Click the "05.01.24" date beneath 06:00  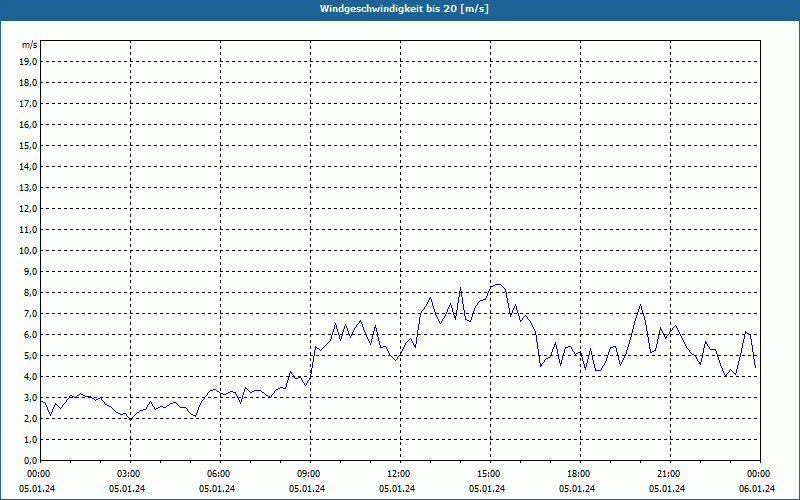click(217, 489)
